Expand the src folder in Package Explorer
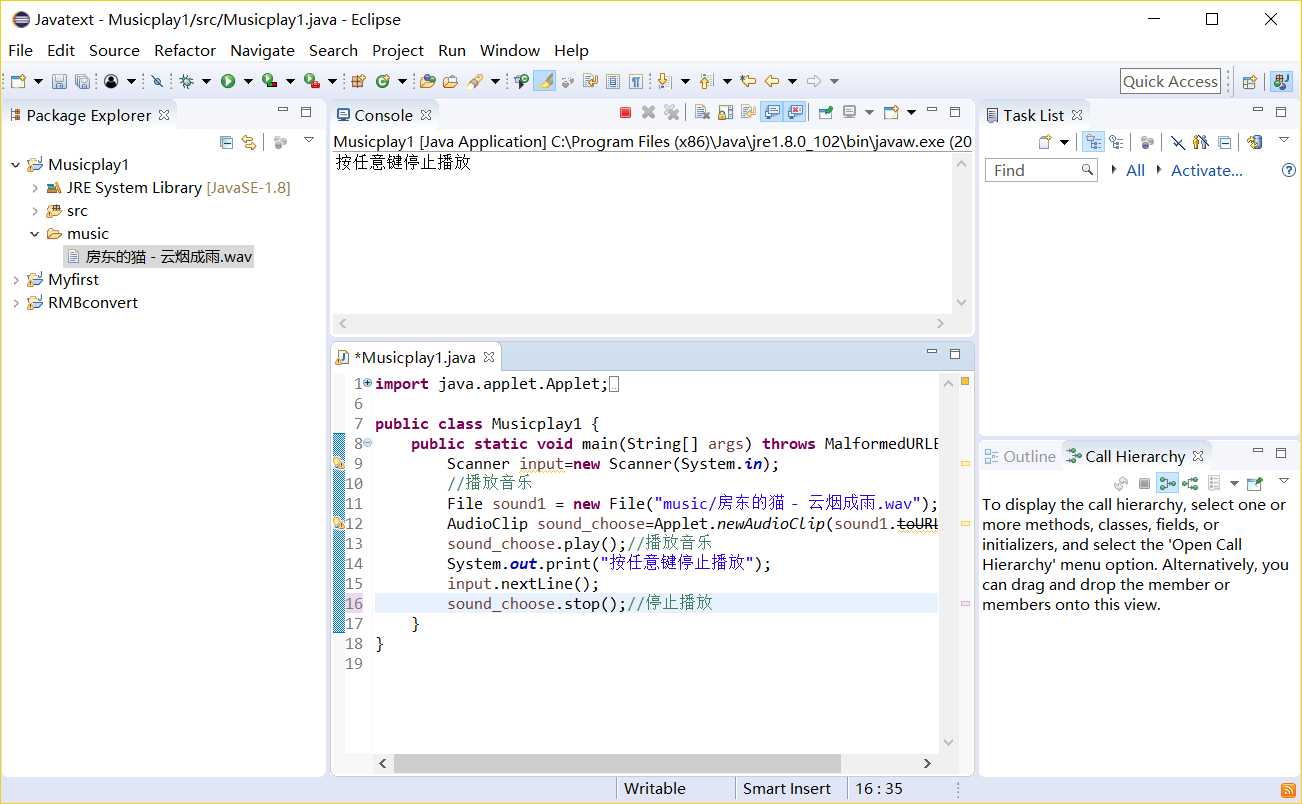 click(35, 211)
